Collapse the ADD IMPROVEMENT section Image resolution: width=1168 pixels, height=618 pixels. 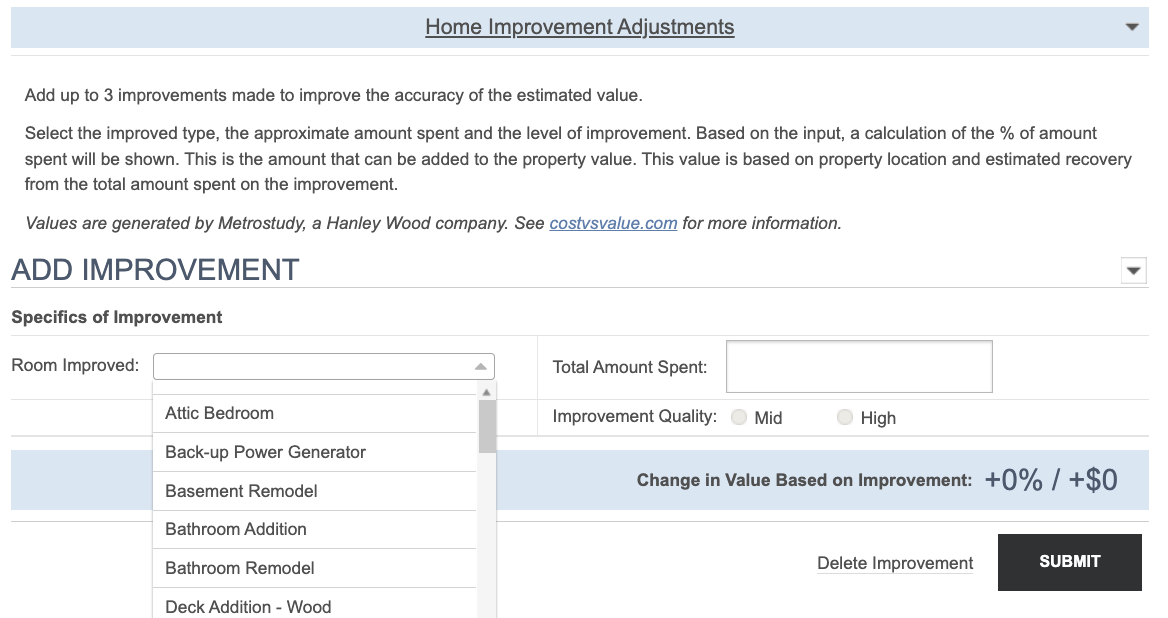click(1133, 270)
